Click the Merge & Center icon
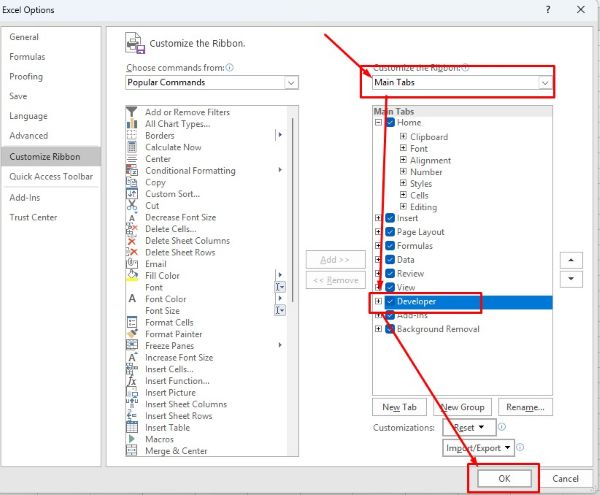 (132, 451)
